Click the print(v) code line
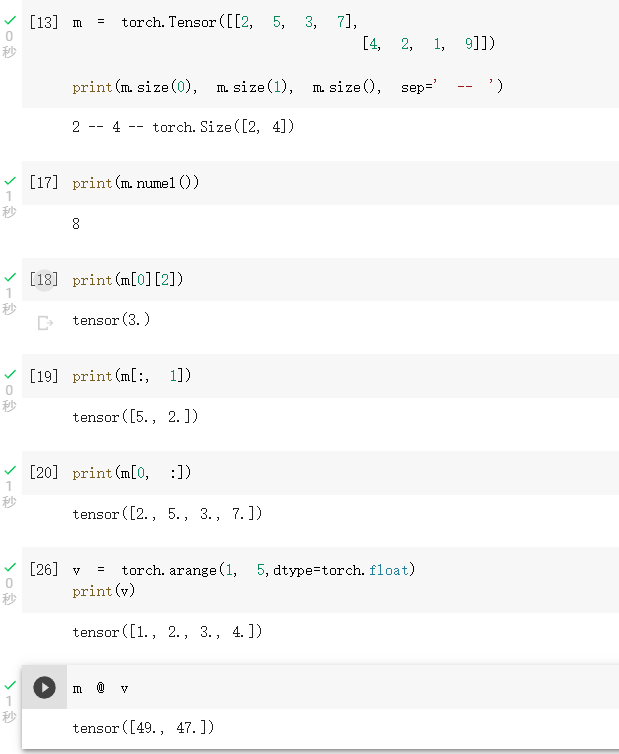The width and height of the screenshot is (619, 754). coord(106,591)
